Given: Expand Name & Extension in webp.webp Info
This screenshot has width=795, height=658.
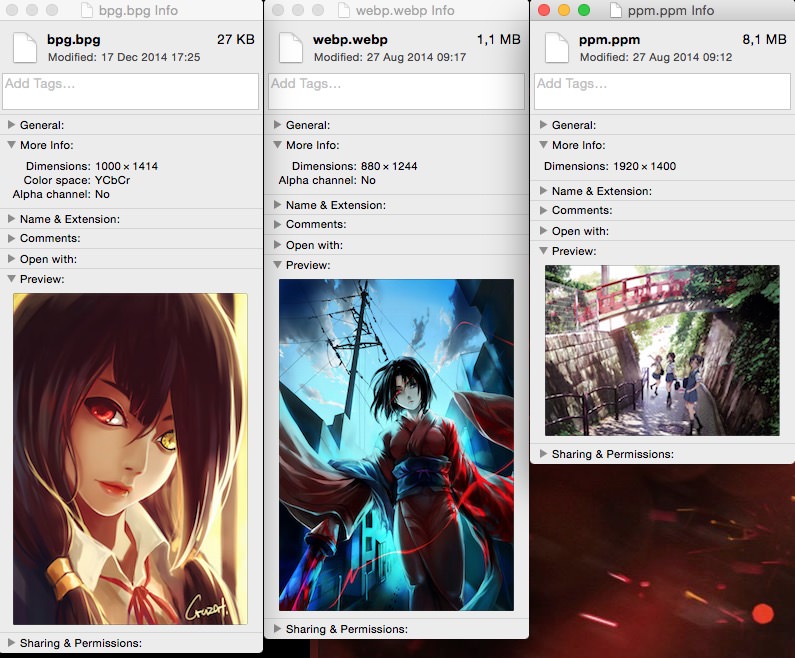Looking at the screenshot, I should click(x=277, y=204).
